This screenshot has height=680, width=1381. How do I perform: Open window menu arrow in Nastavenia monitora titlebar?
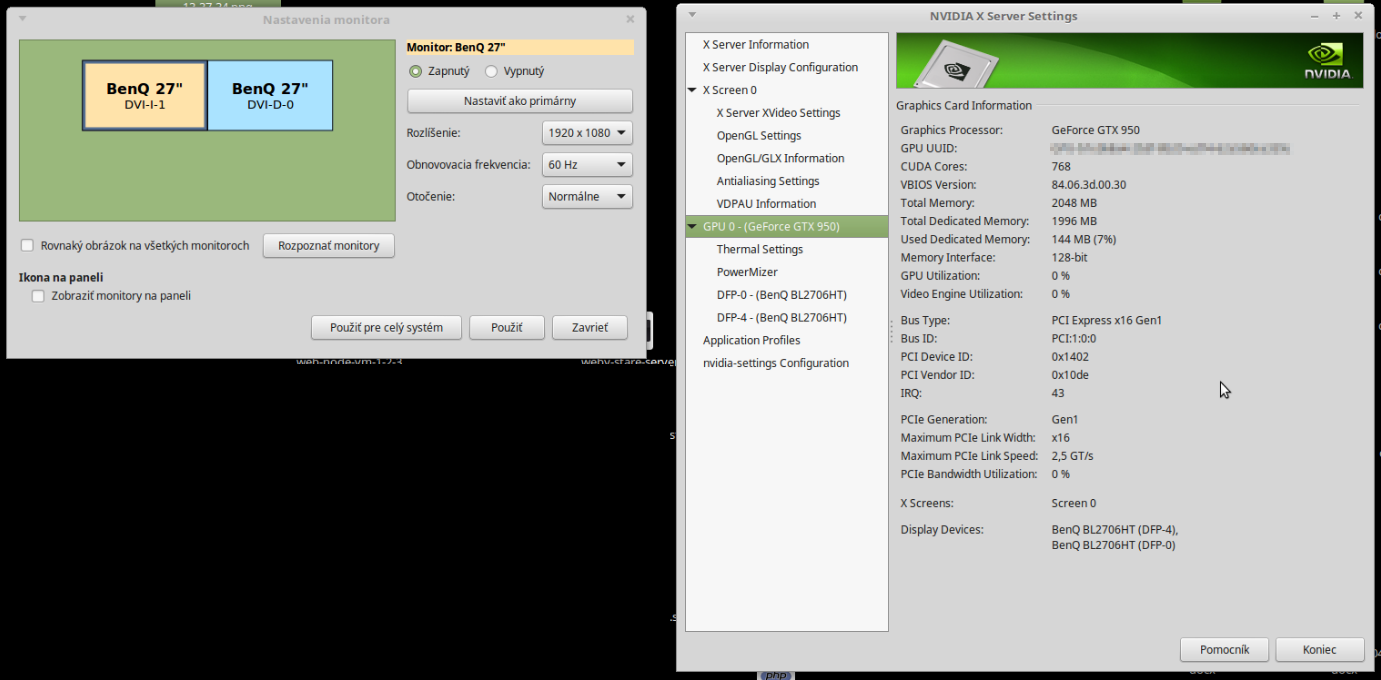[x=23, y=19]
